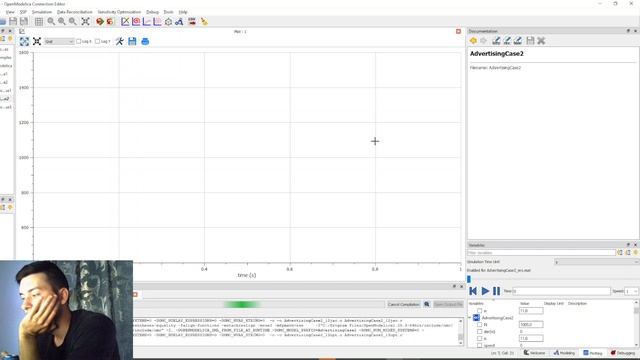
Task: Click the Save As icon in main toolbar
Action: [24, 22]
